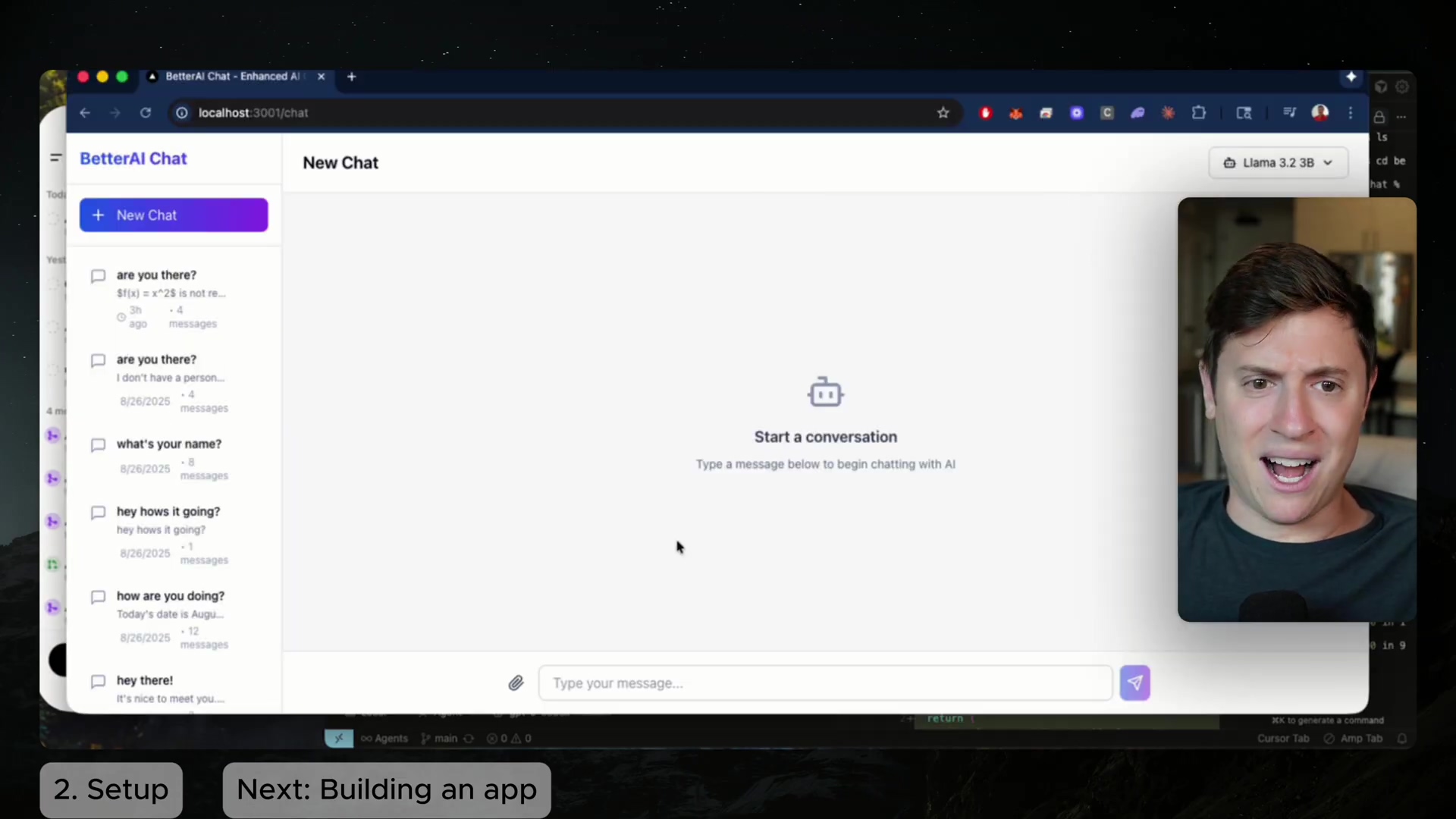Open the browser Extensions puzzle icon
Screen dimensions: 1456x819
[1199, 113]
